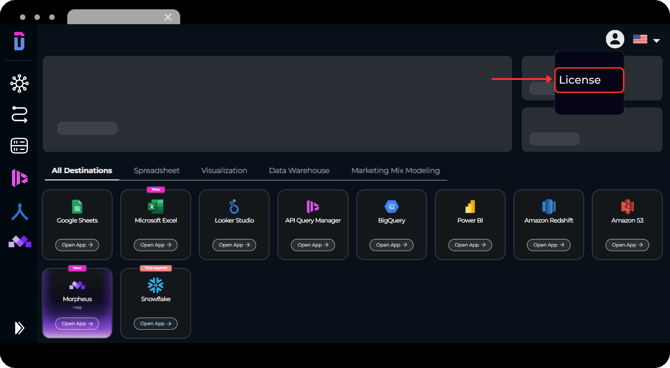The image size is (670, 368).
Task: Open the Morpheus icon in the sidebar
Action: [x=20, y=241]
